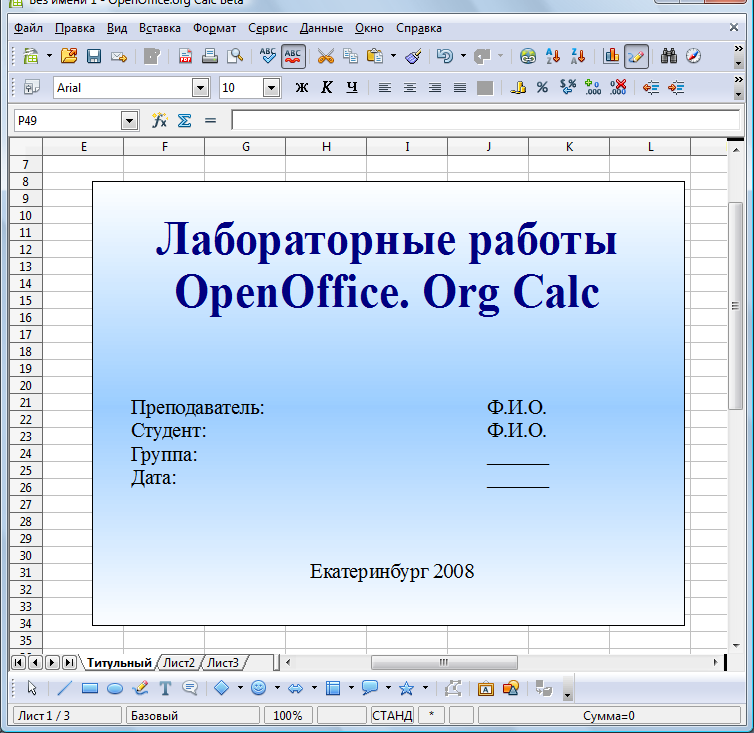Open the Правка menu
The width and height of the screenshot is (754, 733).
point(75,28)
